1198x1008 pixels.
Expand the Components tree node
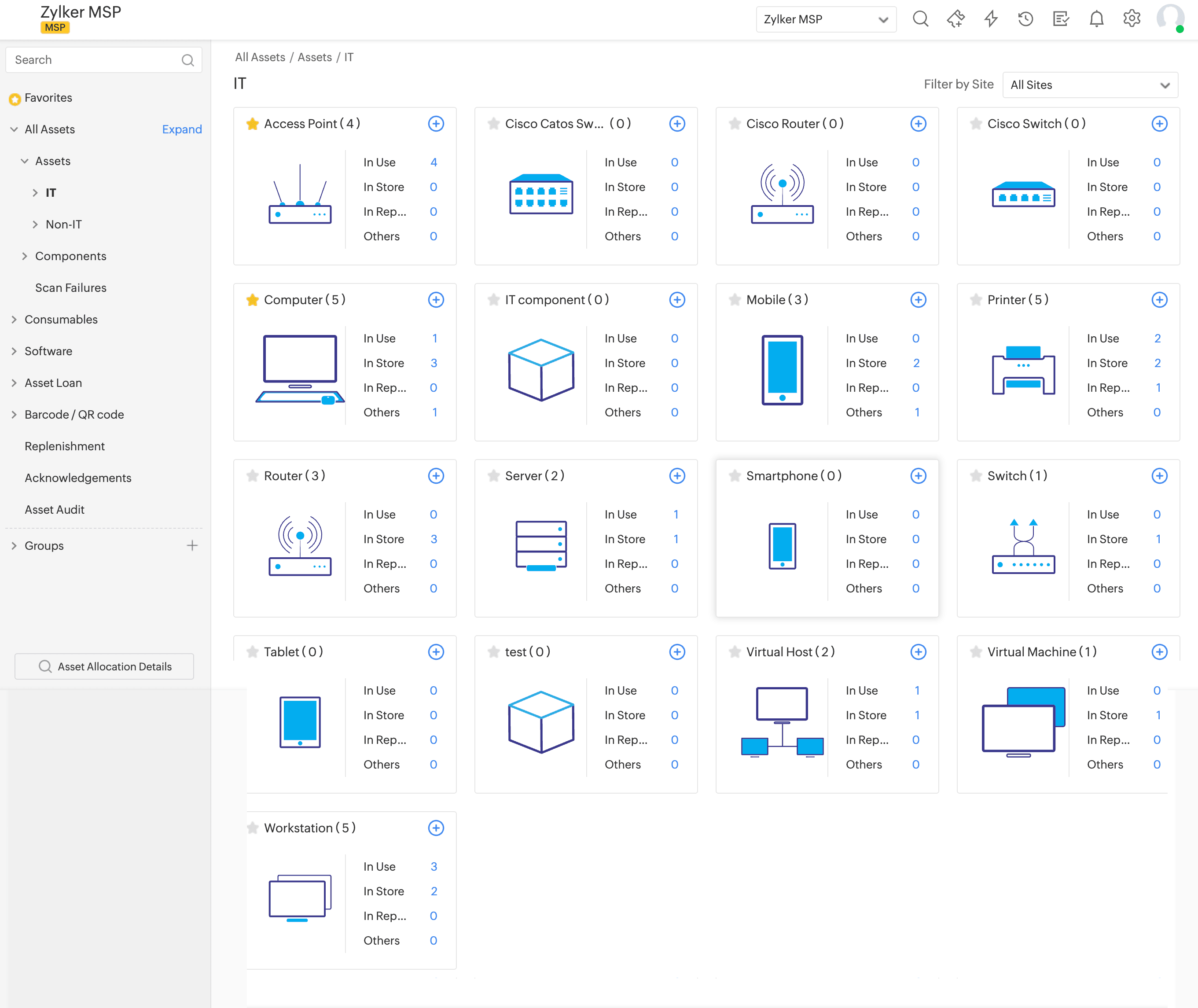pyautogui.click(x=25, y=256)
